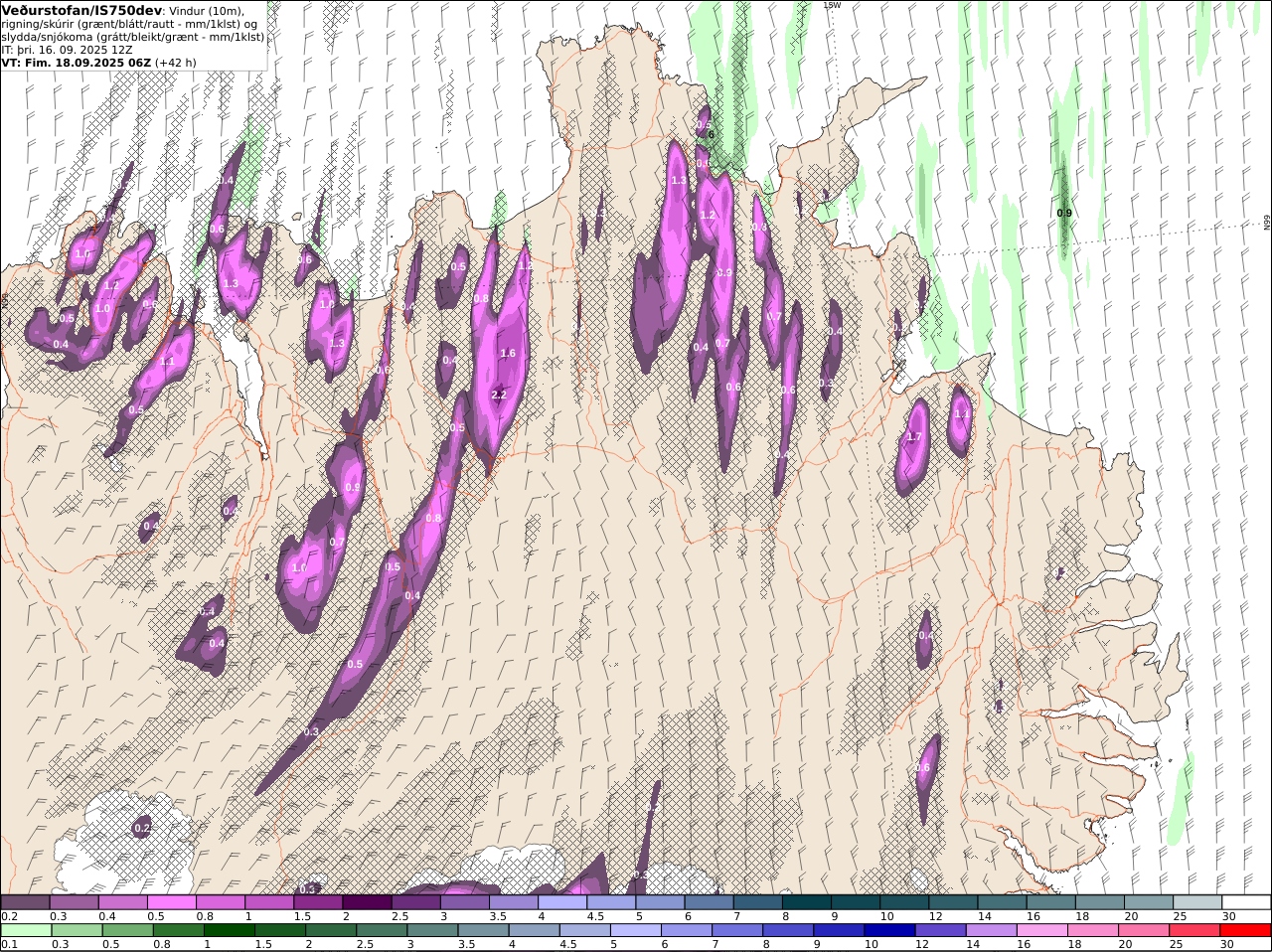1272x952 pixels.
Task: Pick the dark teal 8 swatch, upper legend row
Action: coord(807,901)
